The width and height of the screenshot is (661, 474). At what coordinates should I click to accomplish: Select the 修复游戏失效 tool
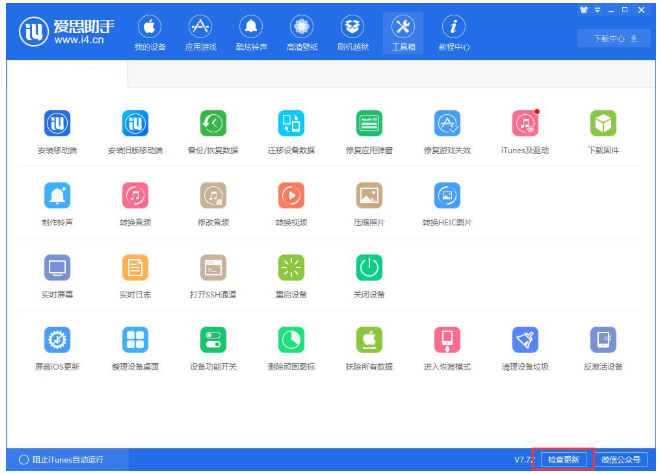[x=447, y=132]
